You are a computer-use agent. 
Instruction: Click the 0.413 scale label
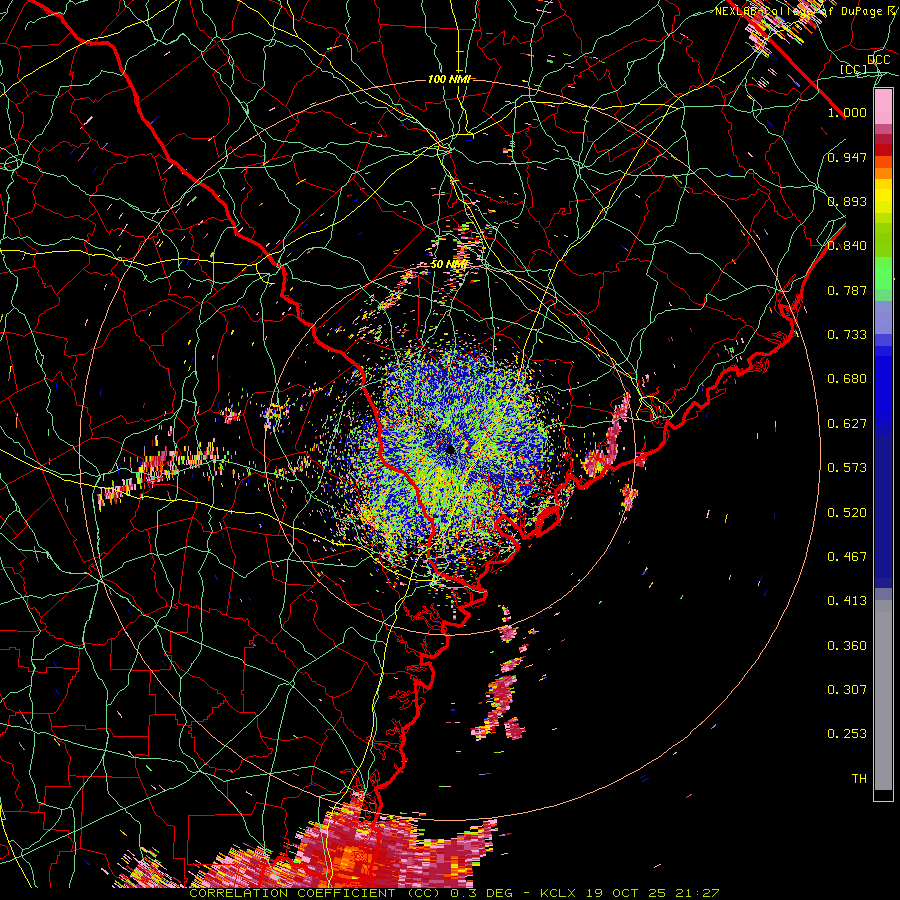tap(847, 601)
